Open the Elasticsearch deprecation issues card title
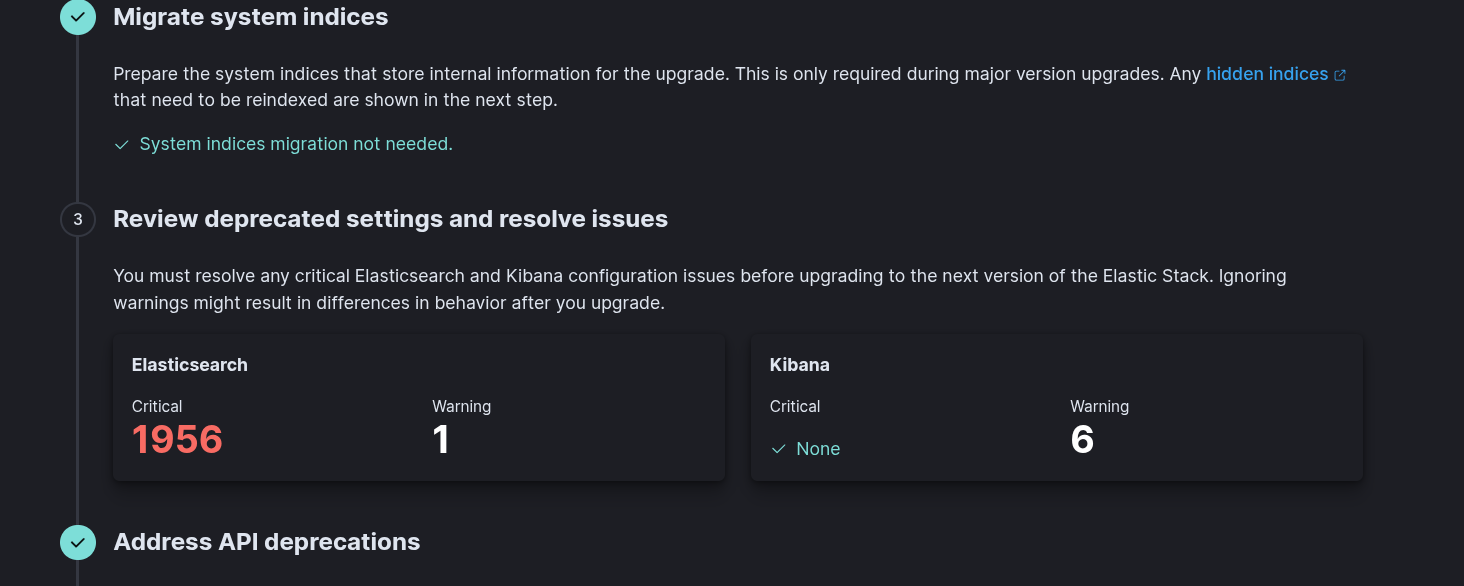 click(190, 365)
